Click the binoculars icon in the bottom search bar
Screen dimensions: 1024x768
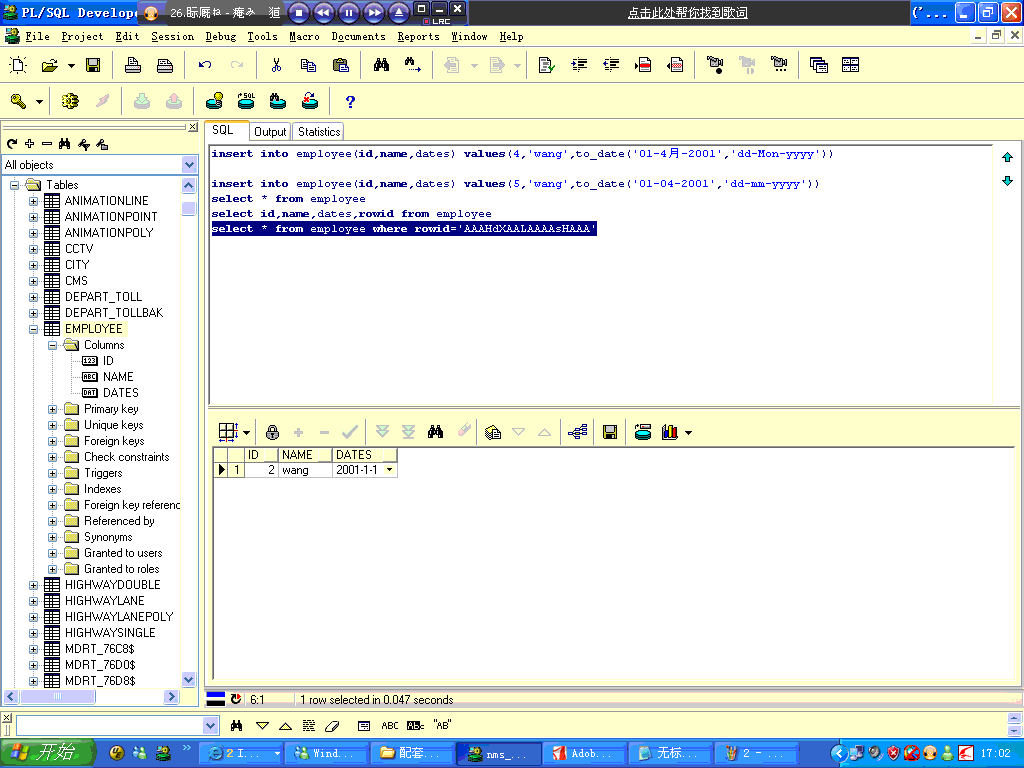[x=236, y=726]
